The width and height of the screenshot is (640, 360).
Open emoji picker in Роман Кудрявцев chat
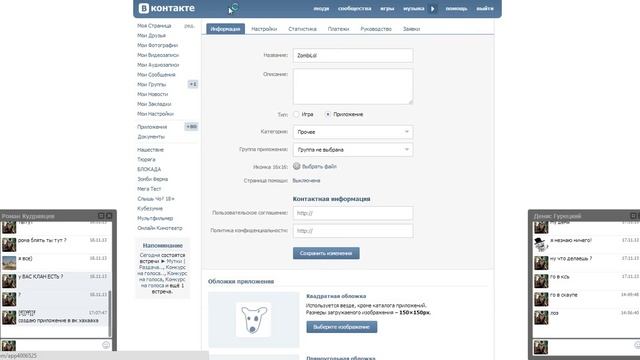(x=106, y=345)
